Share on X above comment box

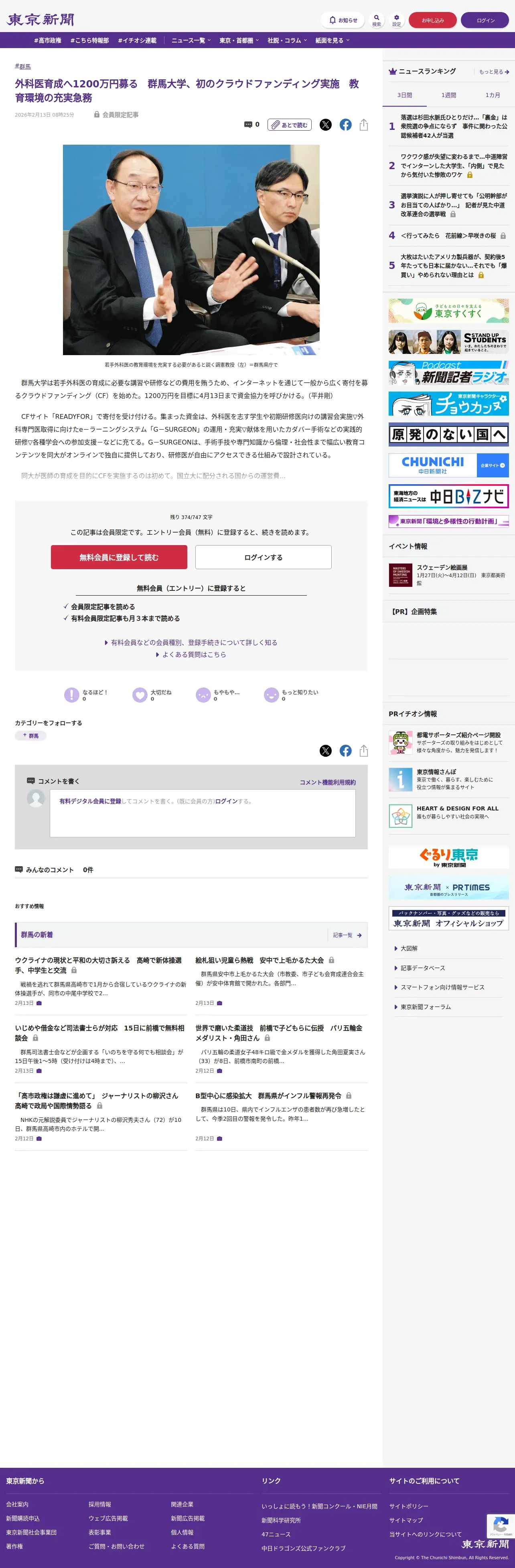325,750
